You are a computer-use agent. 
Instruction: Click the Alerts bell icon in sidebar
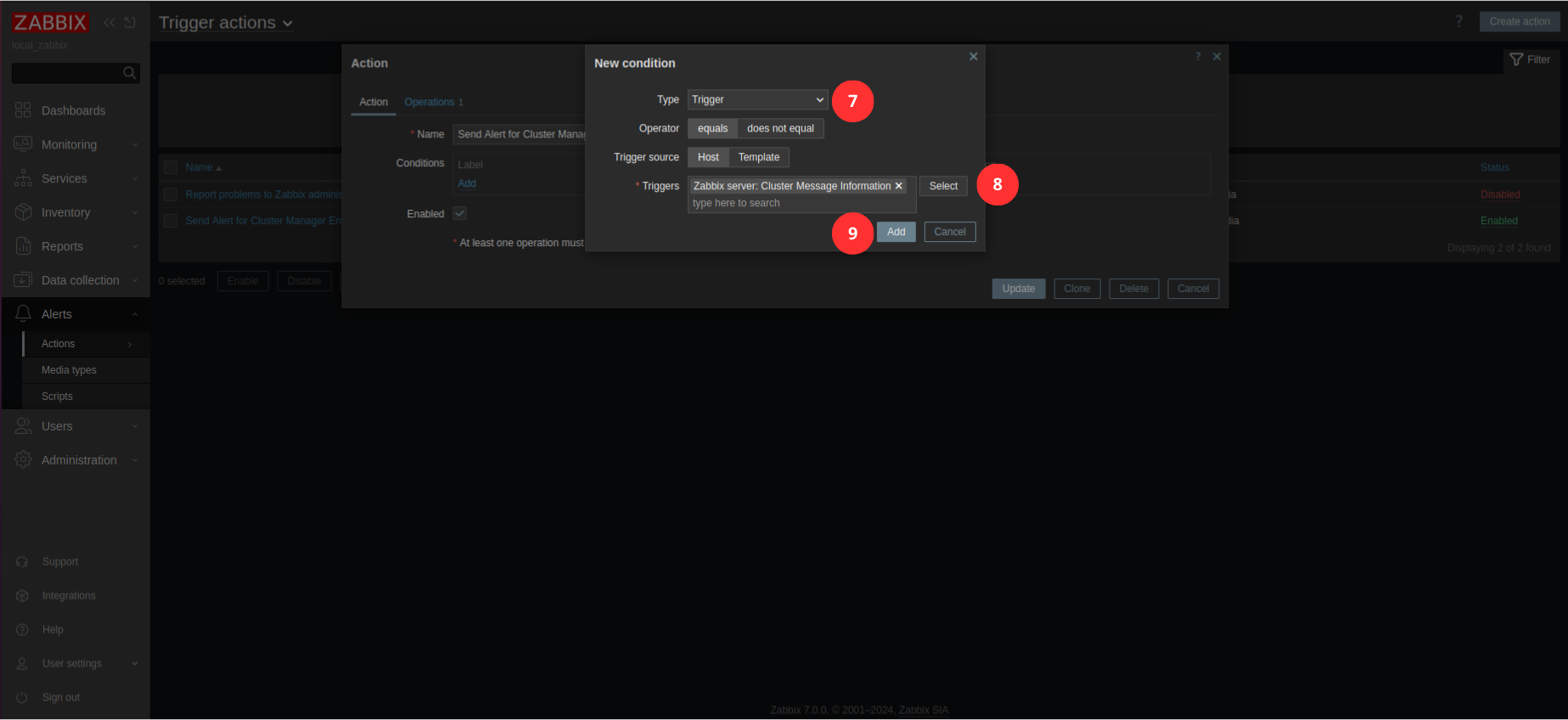23,314
